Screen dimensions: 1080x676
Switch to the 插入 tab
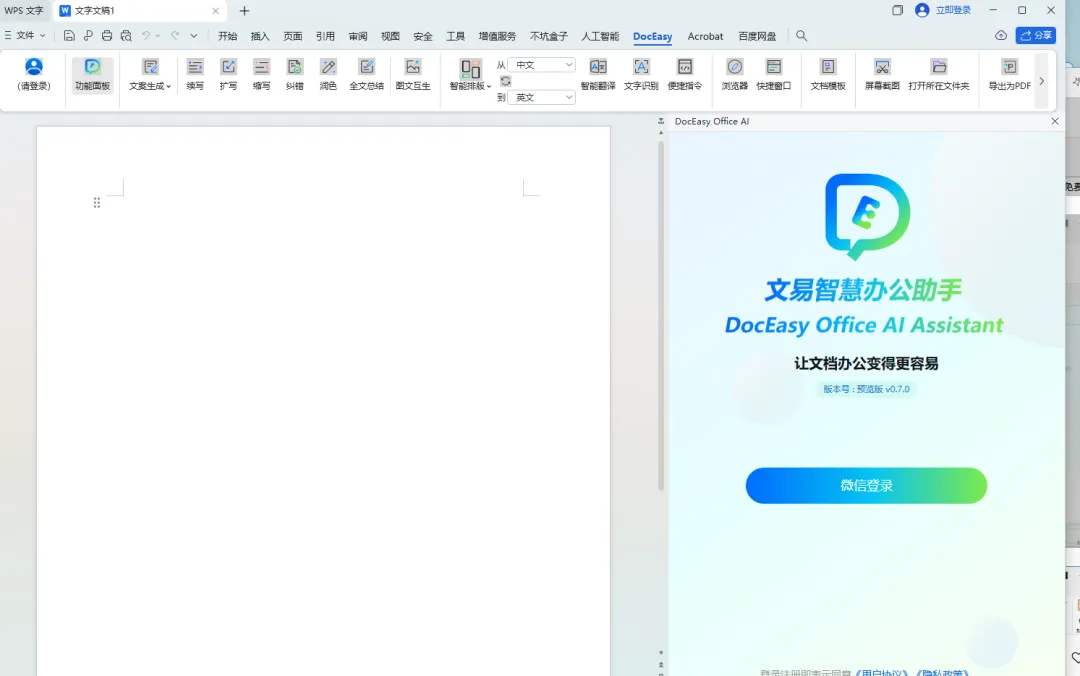pos(260,36)
